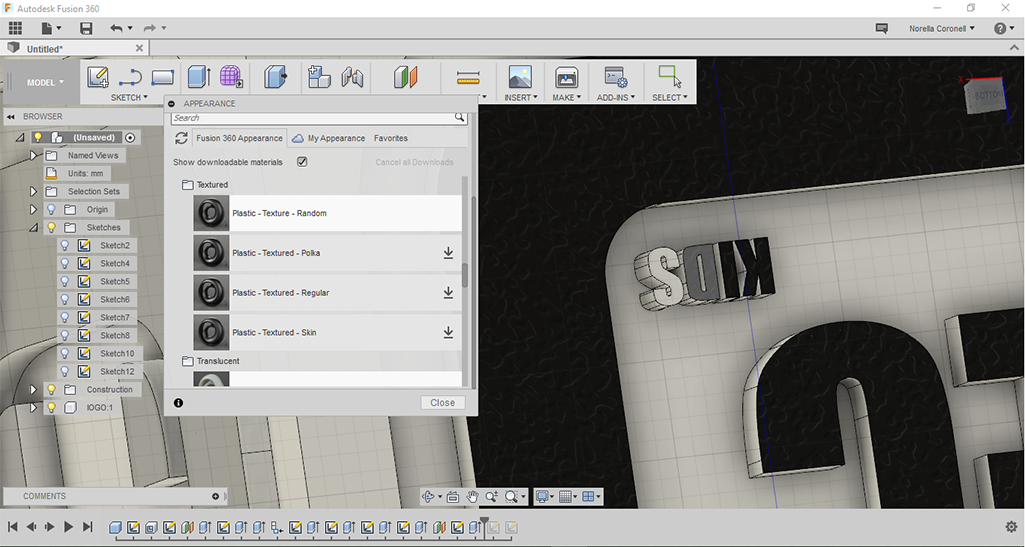Open the Create Form purple icon
The width and height of the screenshot is (1025, 547).
coord(231,77)
